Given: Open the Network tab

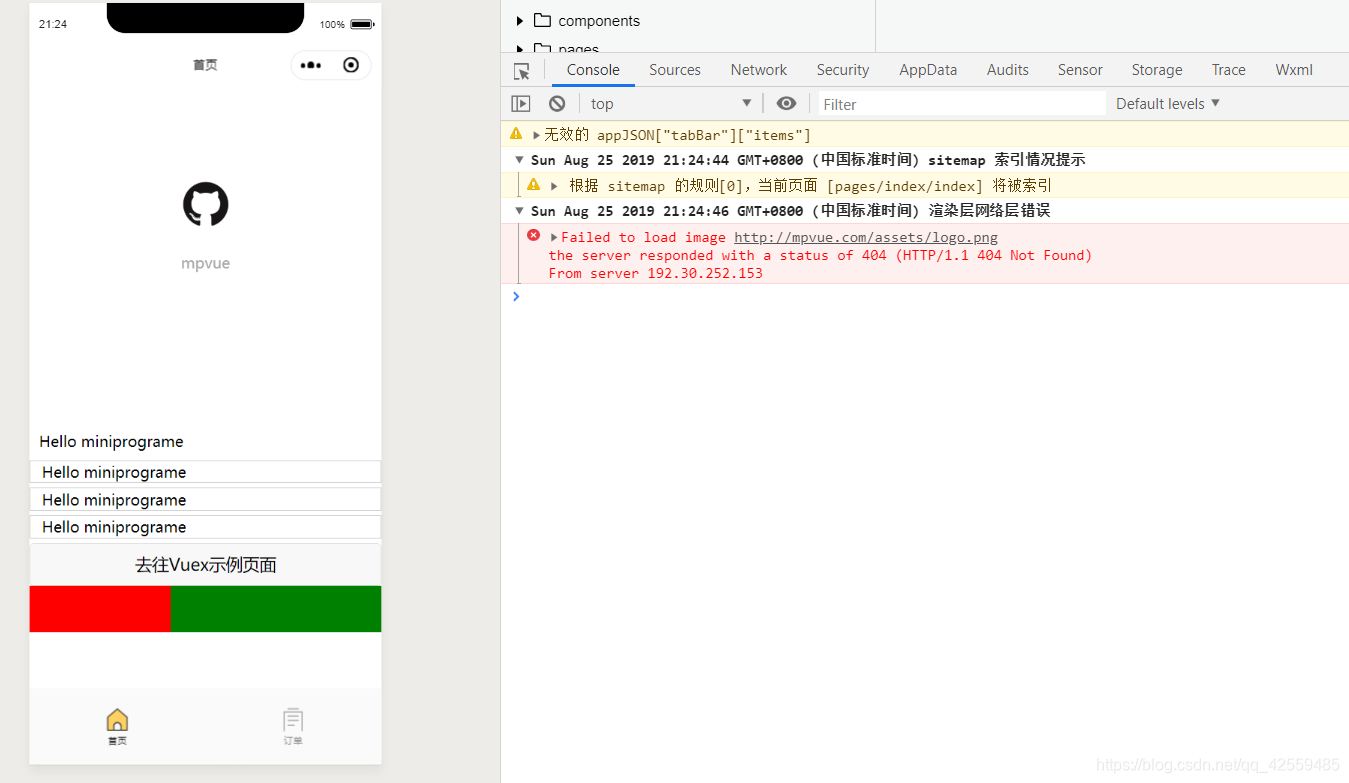Looking at the screenshot, I should (759, 70).
